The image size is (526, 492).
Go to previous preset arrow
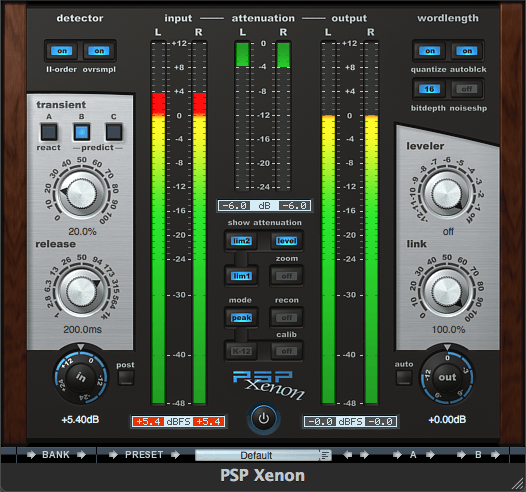(348, 455)
